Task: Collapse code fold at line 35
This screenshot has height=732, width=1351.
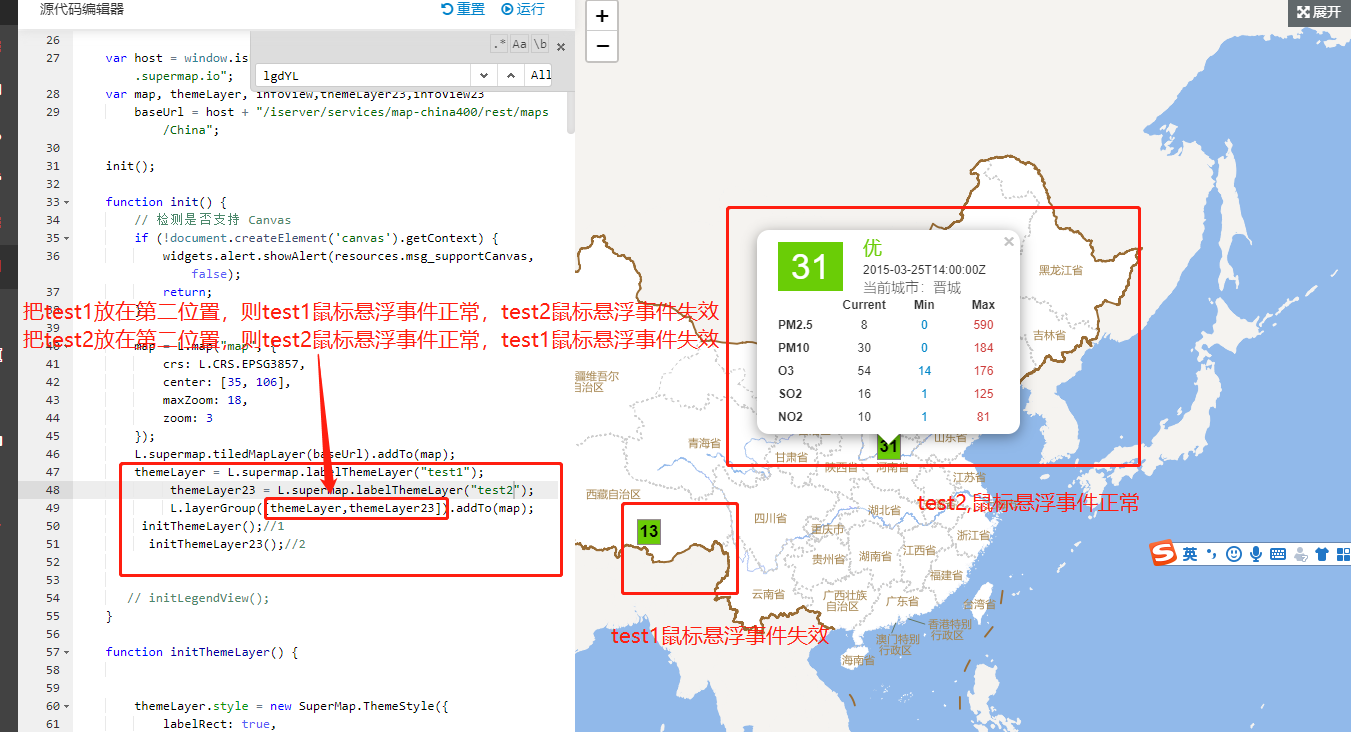Action: [x=67, y=238]
